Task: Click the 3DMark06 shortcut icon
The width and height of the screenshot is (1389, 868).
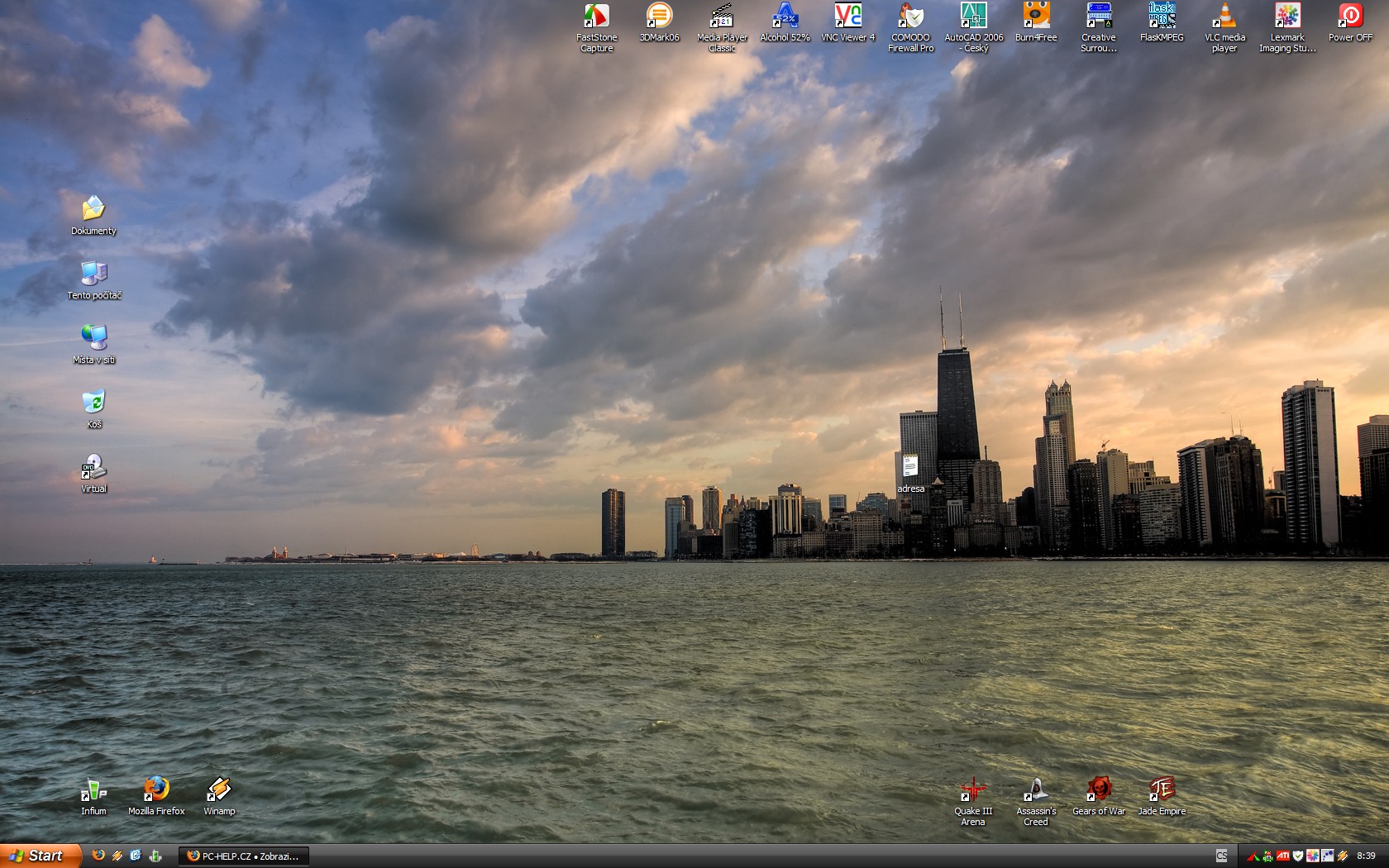Action: 659,17
